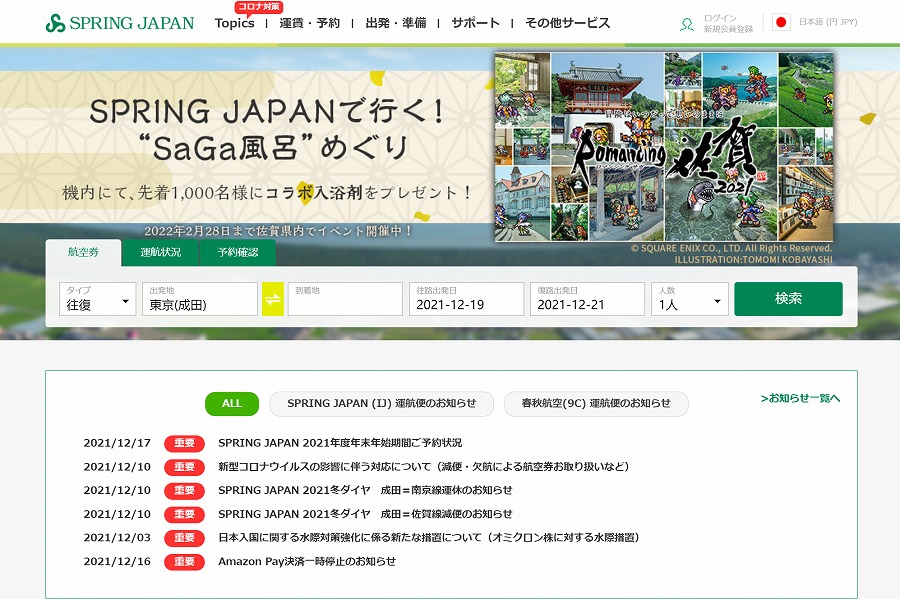This screenshot has height=599, width=900.
Task: Select the 航空券 tab
Action: pos(83,252)
